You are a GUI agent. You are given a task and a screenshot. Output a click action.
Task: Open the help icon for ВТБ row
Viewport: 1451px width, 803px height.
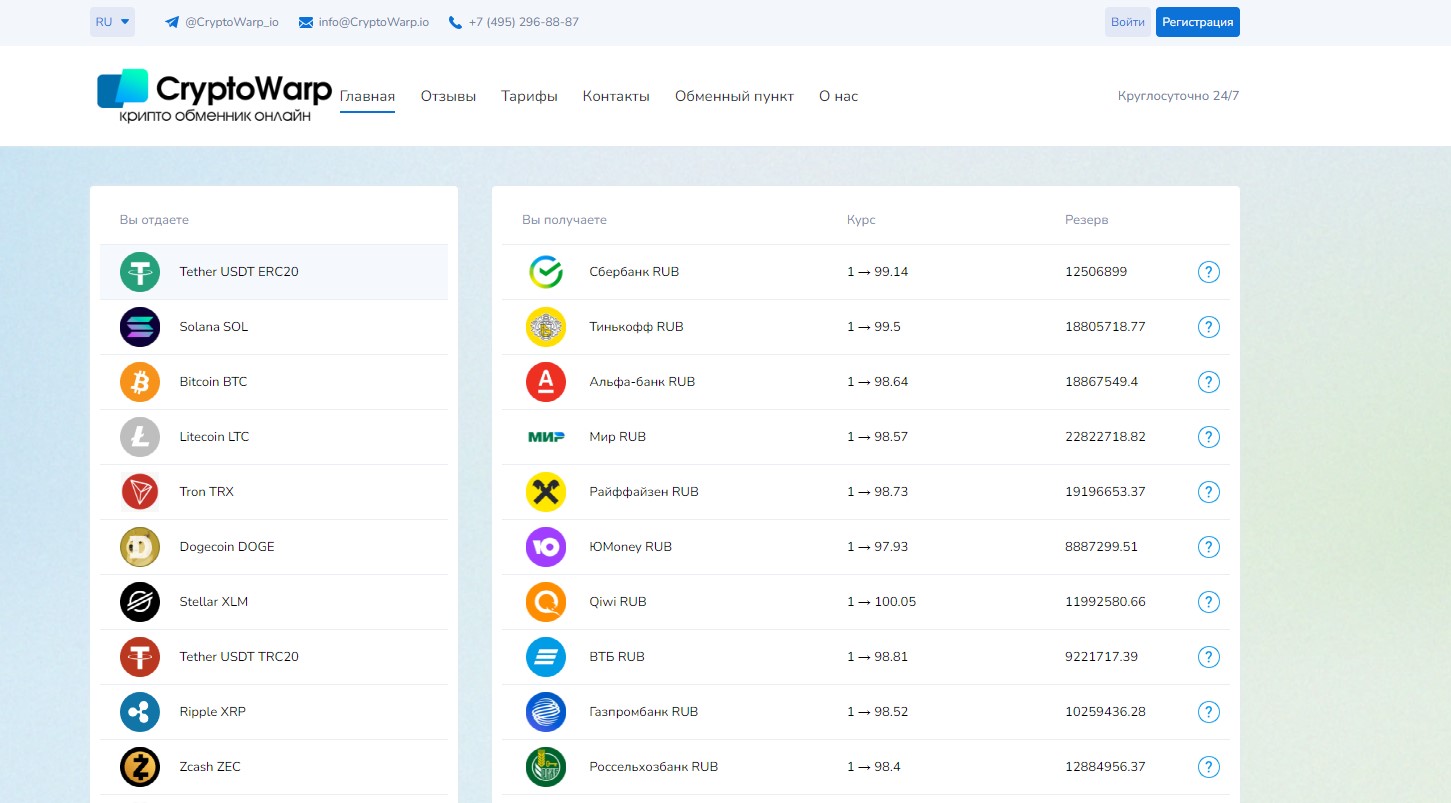click(x=1208, y=657)
